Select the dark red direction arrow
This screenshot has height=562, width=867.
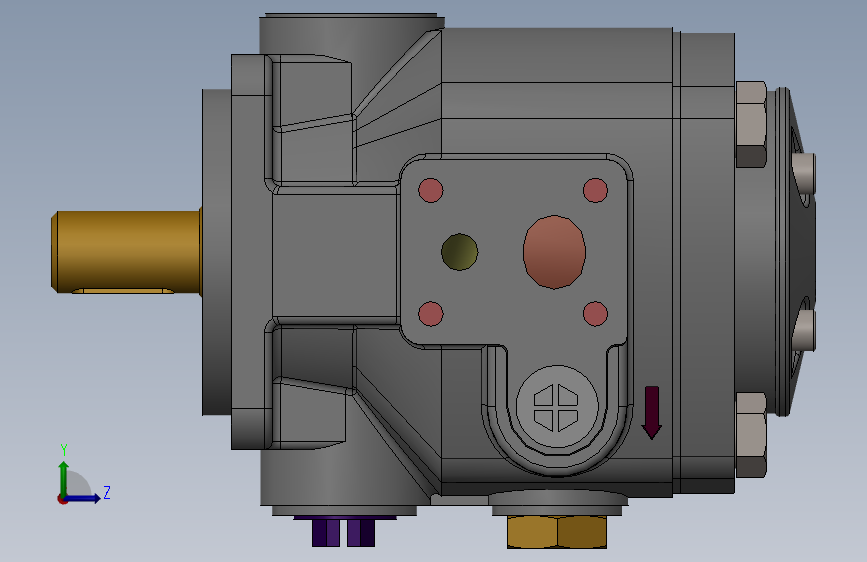652,413
